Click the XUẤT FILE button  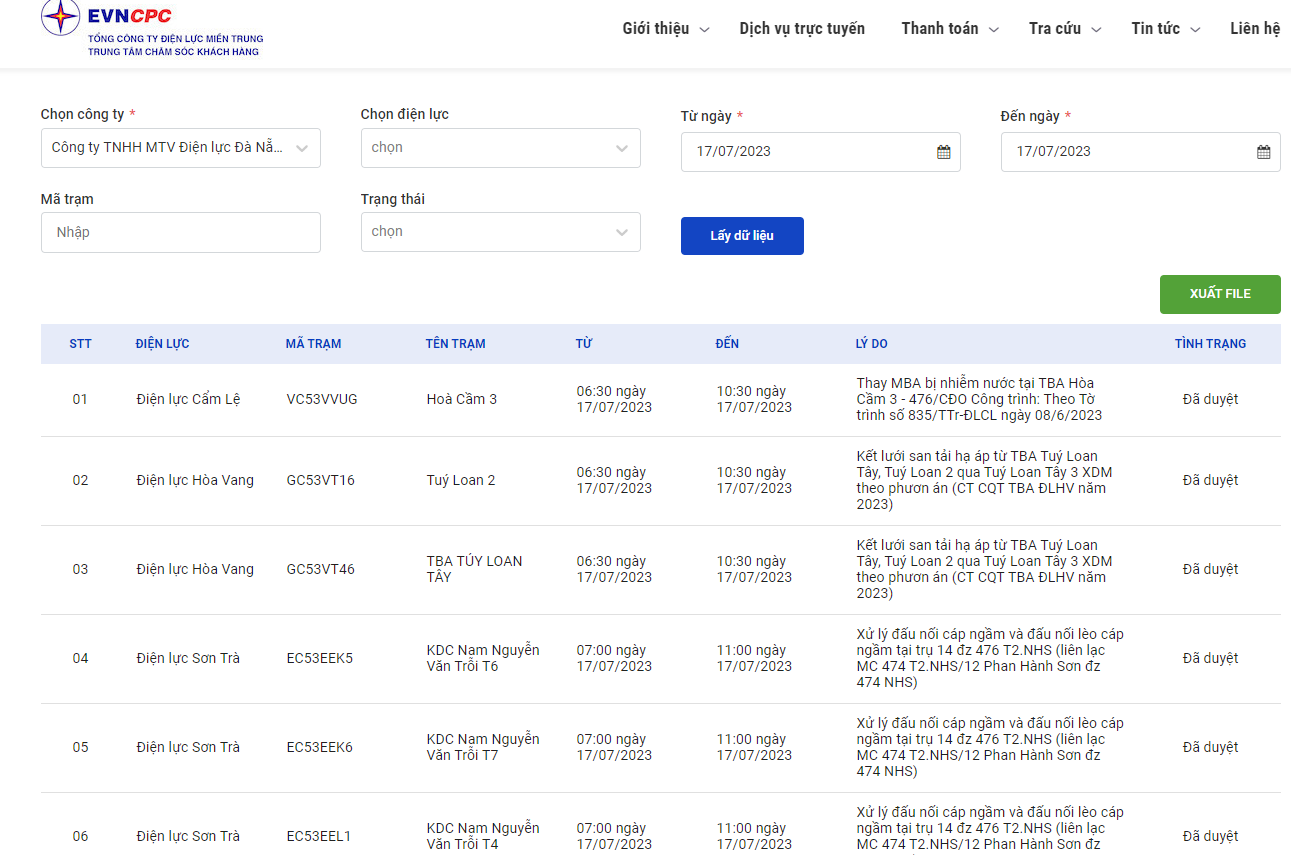pos(1220,294)
